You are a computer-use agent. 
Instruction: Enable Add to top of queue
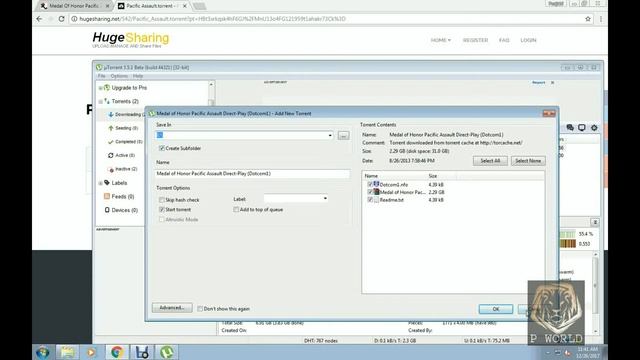pyautogui.click(x=236, y=209)
